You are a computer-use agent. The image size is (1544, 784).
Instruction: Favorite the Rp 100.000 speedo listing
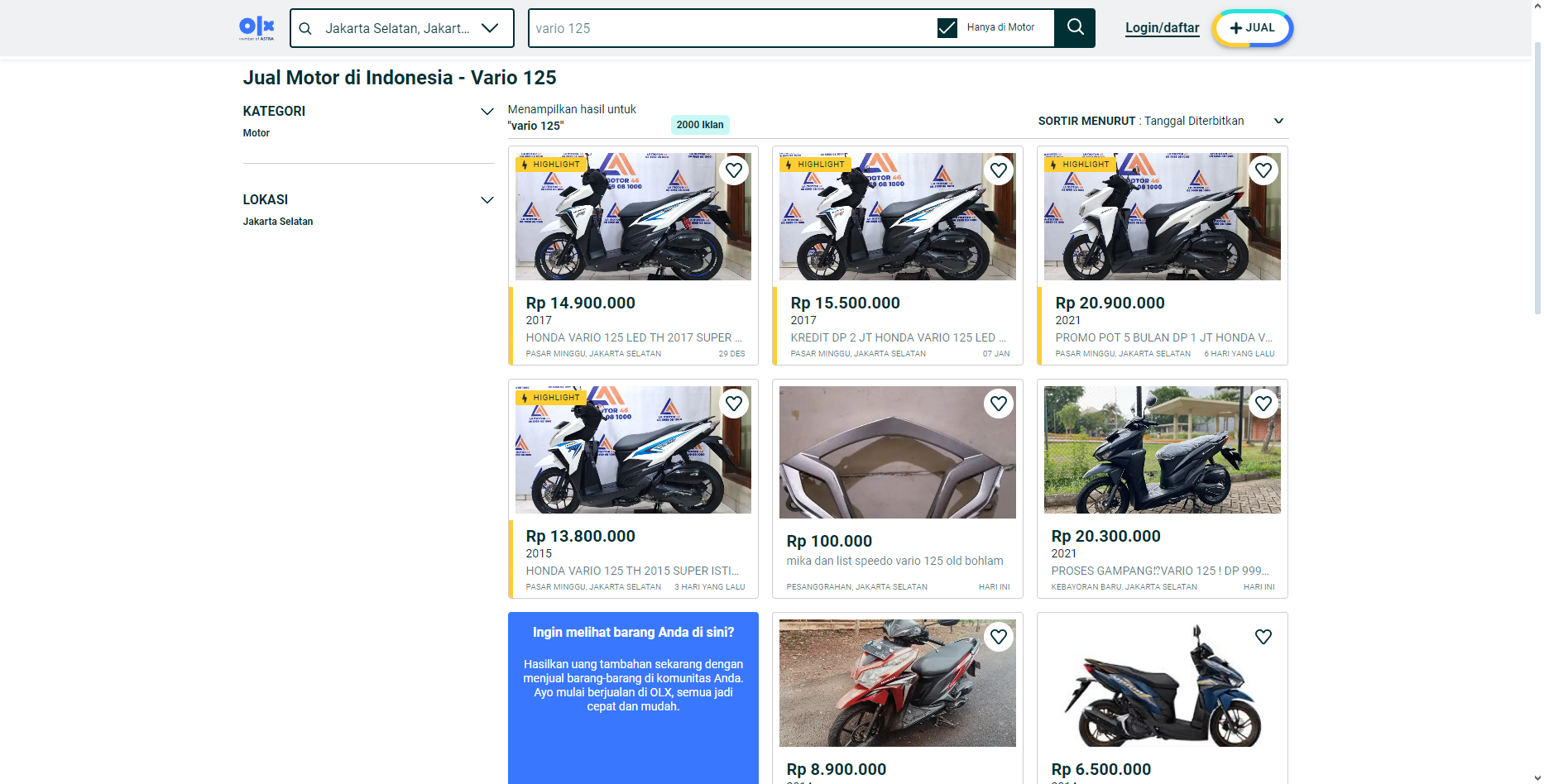pyautogui.click(x=999, y=404)
